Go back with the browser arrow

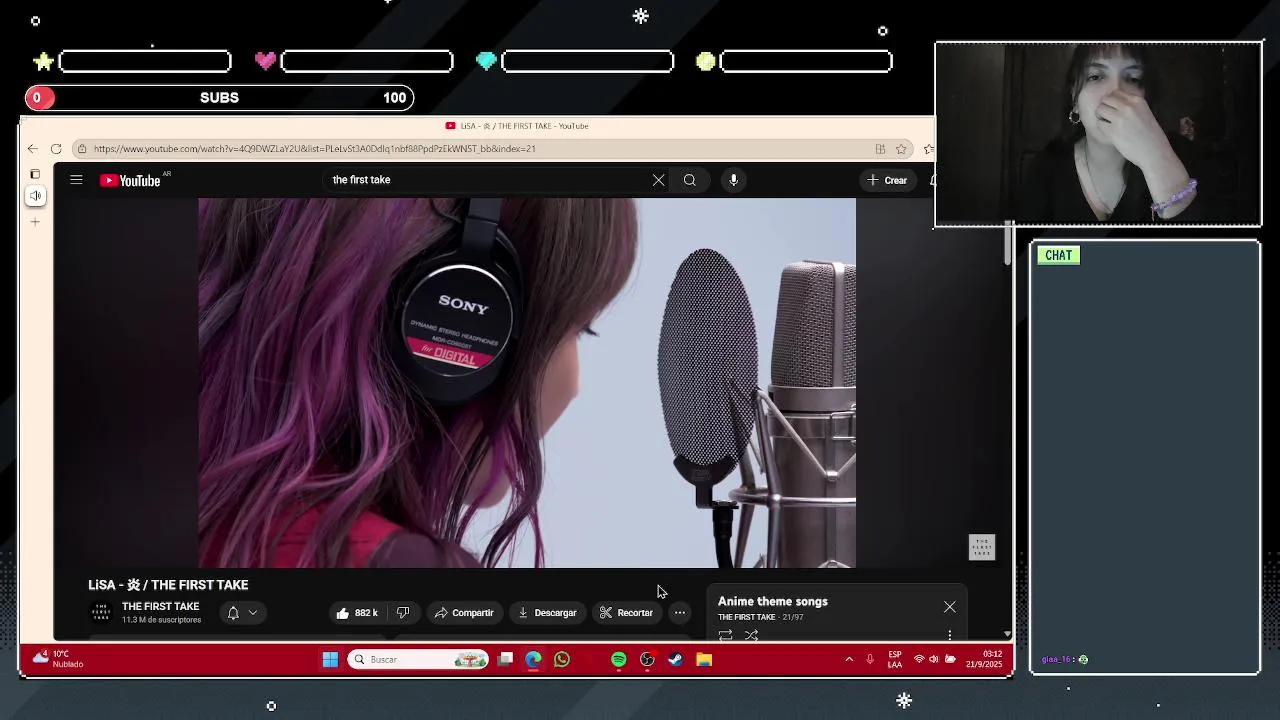[x=32, y=149]
